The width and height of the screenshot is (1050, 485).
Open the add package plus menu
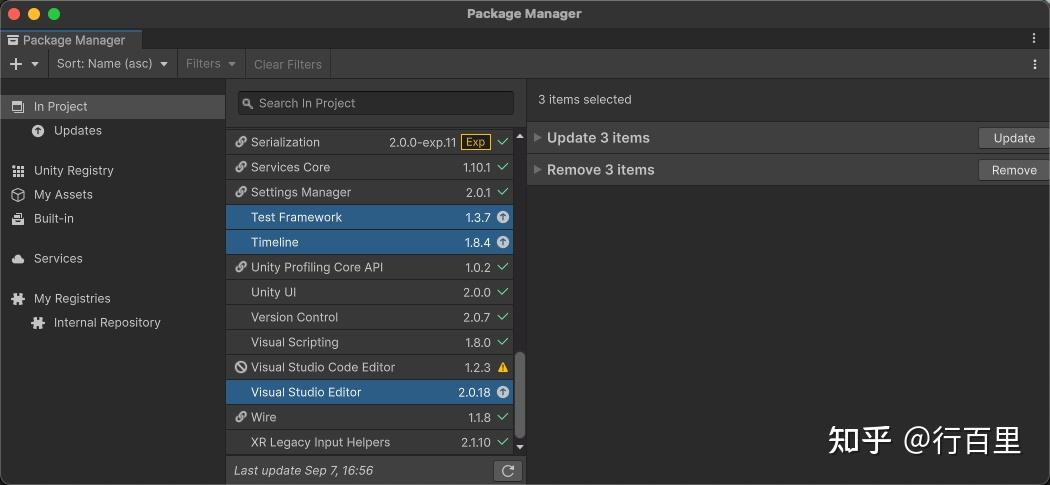pyautogui.click(x=25, y=64)
